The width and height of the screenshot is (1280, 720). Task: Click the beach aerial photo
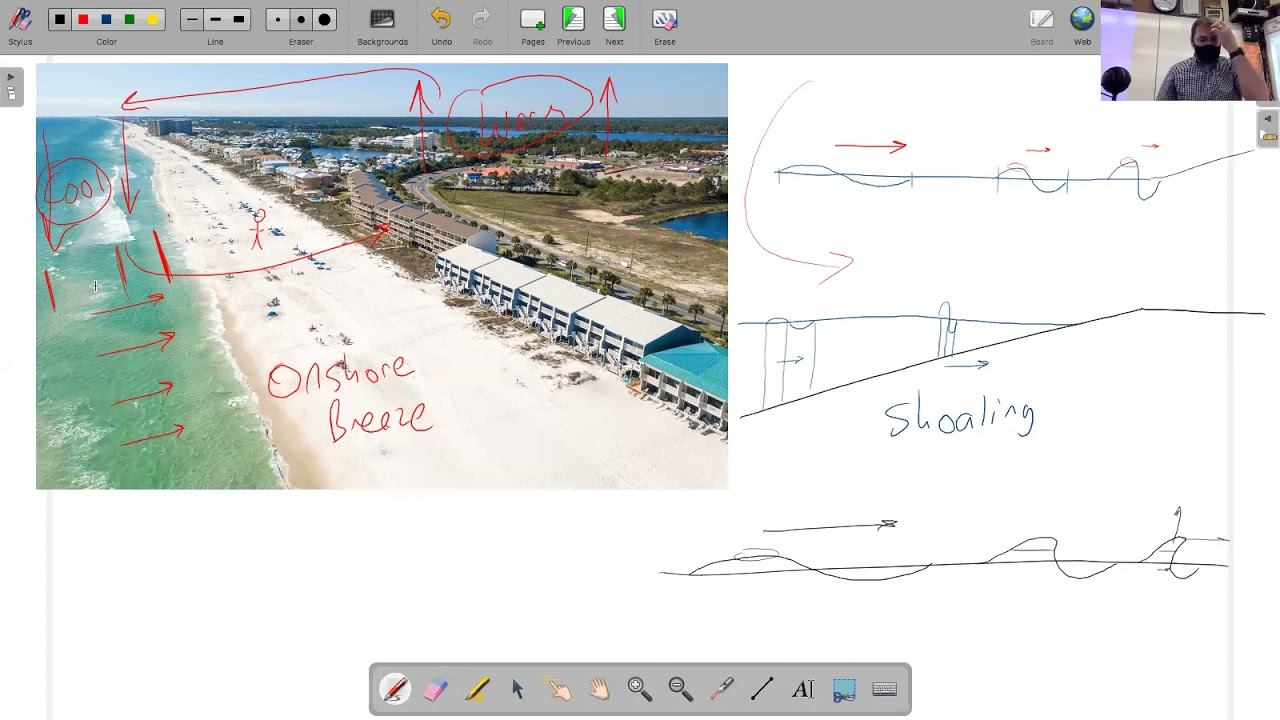382,276
